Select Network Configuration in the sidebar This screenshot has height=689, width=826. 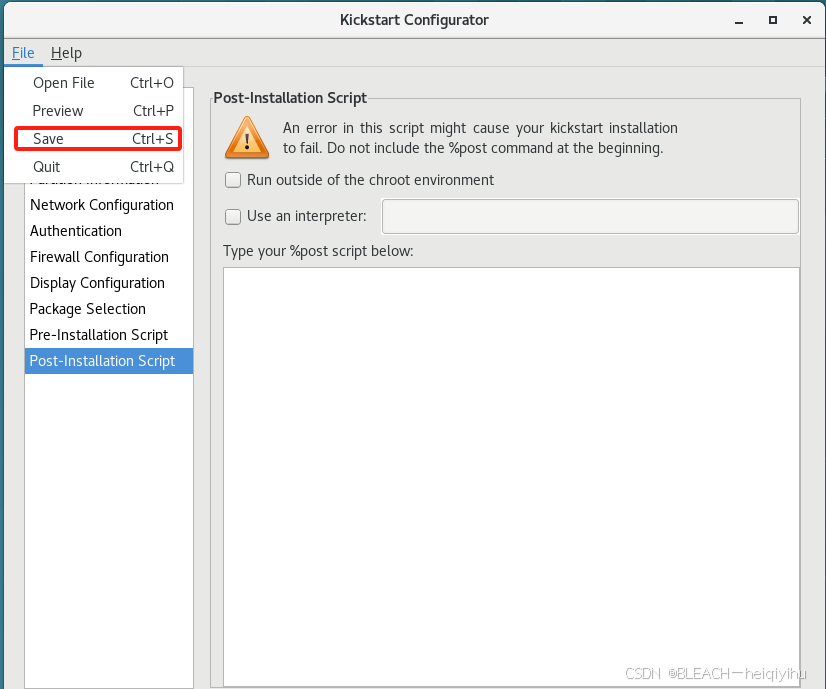pyautogui.click(x=109, y=205)
